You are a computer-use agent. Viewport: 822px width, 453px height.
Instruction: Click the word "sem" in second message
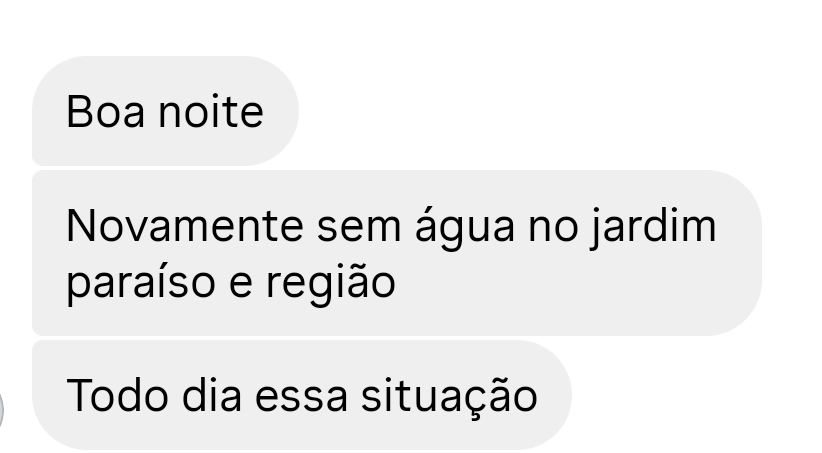[359, 229]
